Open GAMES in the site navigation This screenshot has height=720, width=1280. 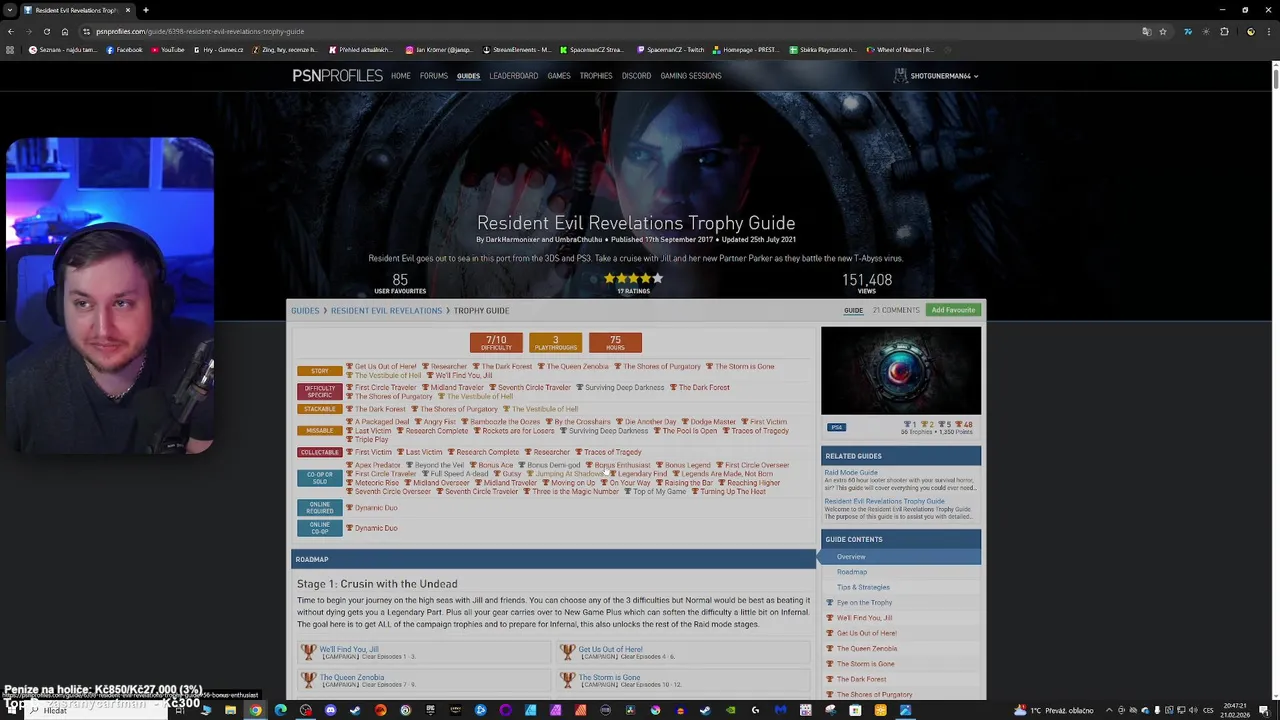559,76
